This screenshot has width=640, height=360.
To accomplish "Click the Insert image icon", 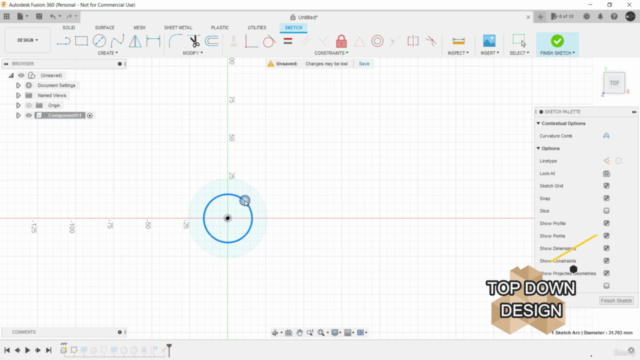I will (x=489, y=41).
